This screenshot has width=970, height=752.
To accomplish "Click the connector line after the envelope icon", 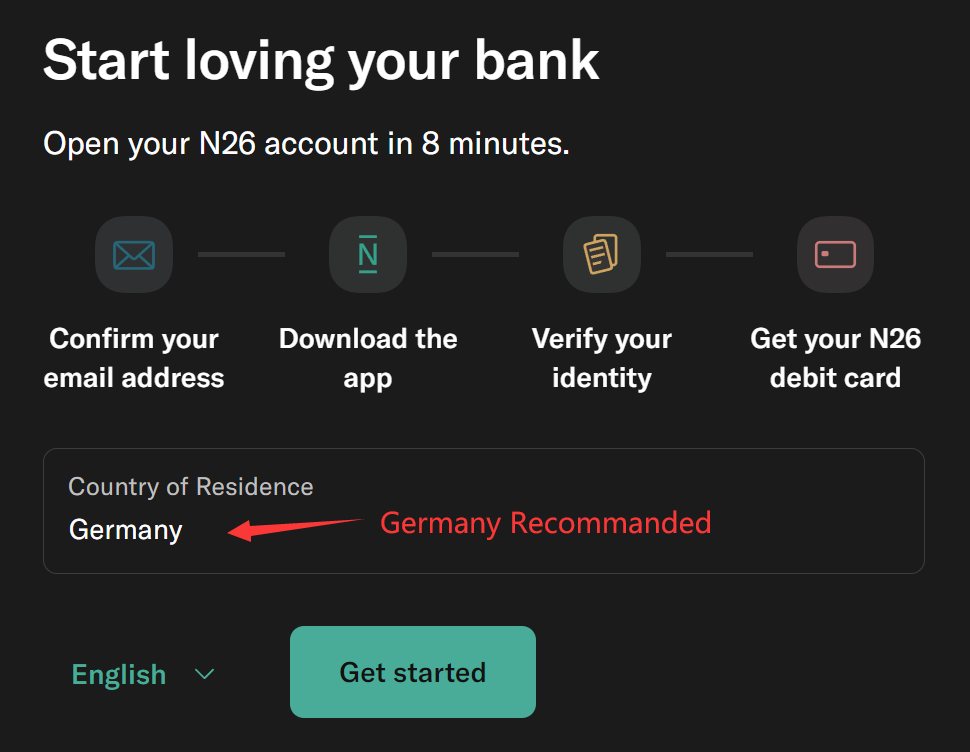I will (x=241, y=255).
